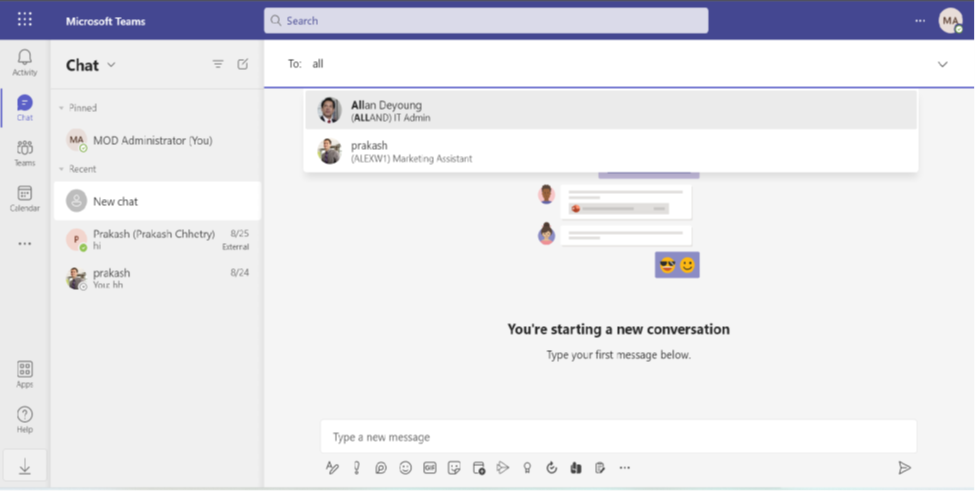Image resolution: width=975 pixels, height=491 pixels.
Task: Focus the Type a new message box
Action: pyautogui.click(x=618, y=437)
